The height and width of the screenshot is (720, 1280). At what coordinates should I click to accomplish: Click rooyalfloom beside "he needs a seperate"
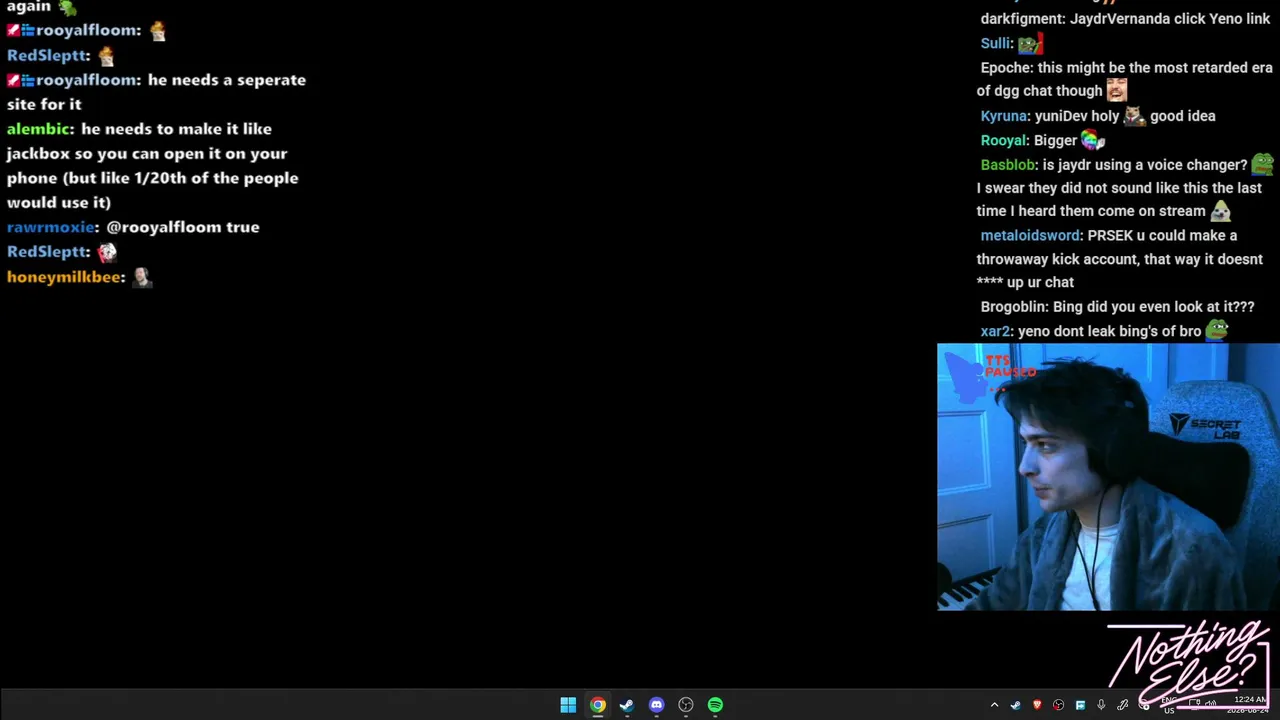86,80
